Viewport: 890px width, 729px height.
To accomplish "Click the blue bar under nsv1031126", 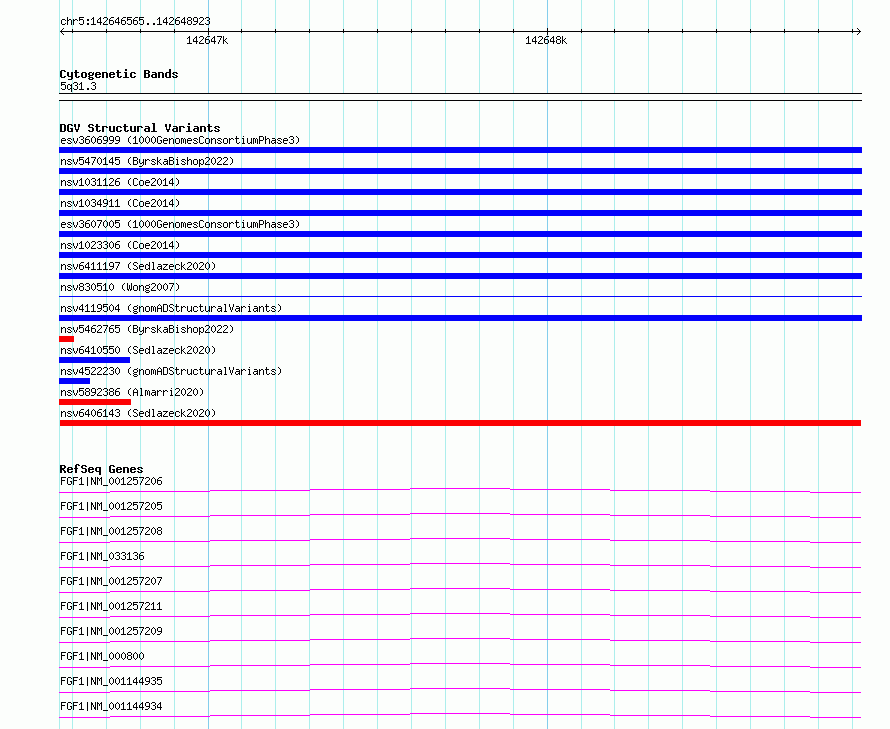I will (460, 192).
